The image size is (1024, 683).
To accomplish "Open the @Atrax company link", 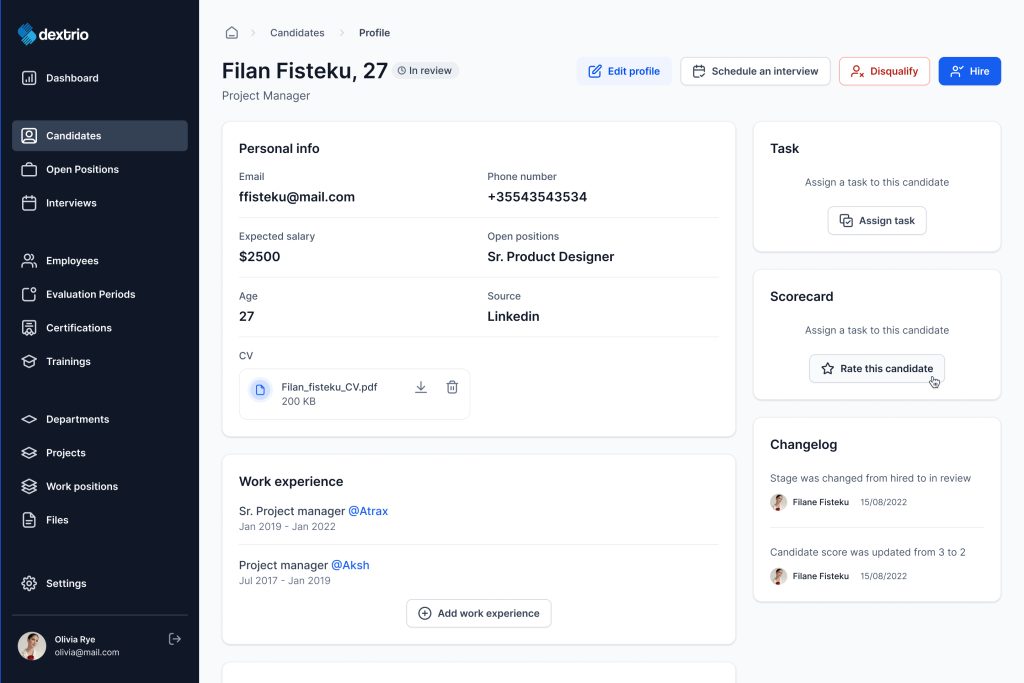I will 368,511.
